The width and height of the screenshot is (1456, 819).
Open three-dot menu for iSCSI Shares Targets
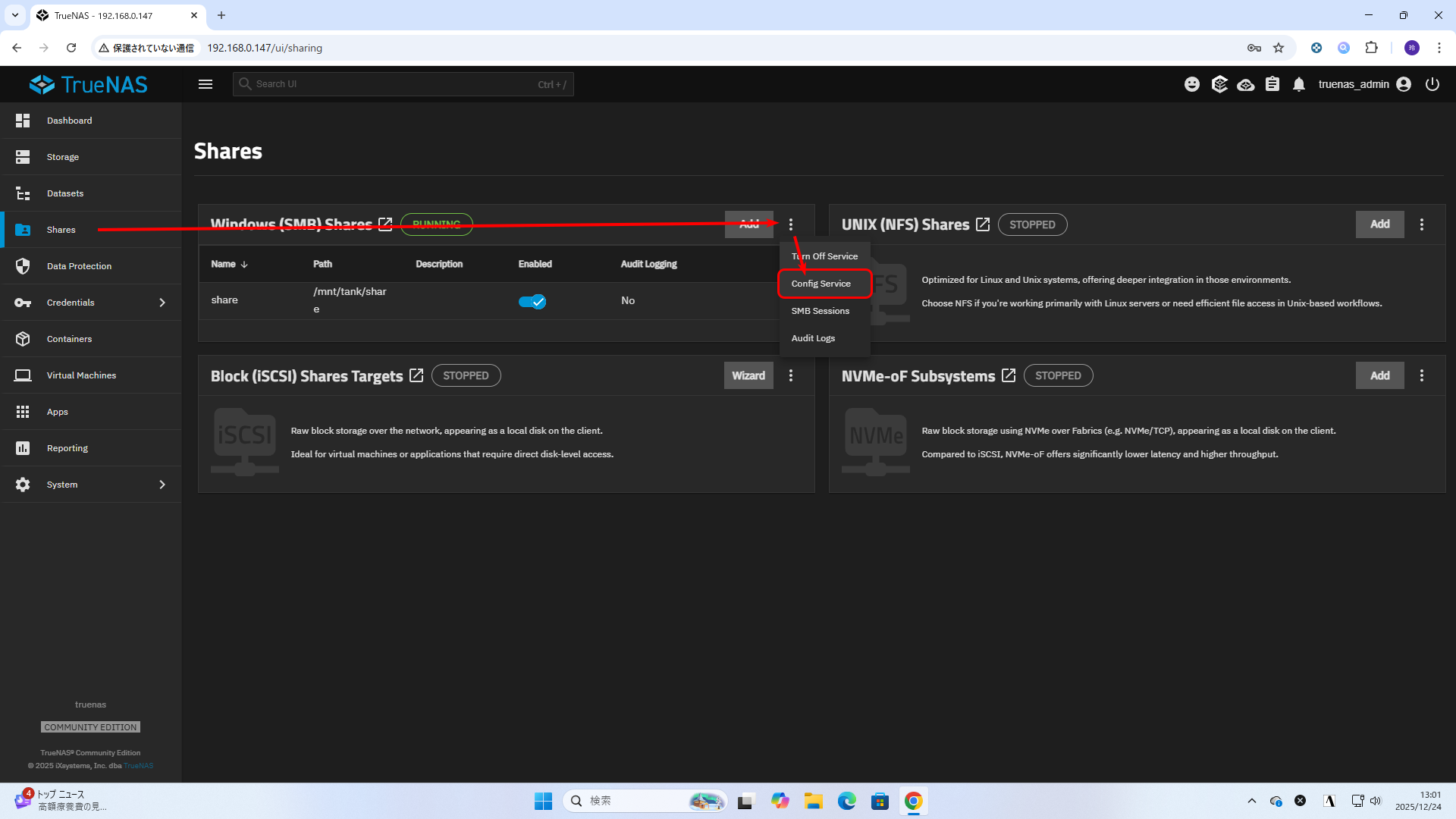[x=791, y=375]
